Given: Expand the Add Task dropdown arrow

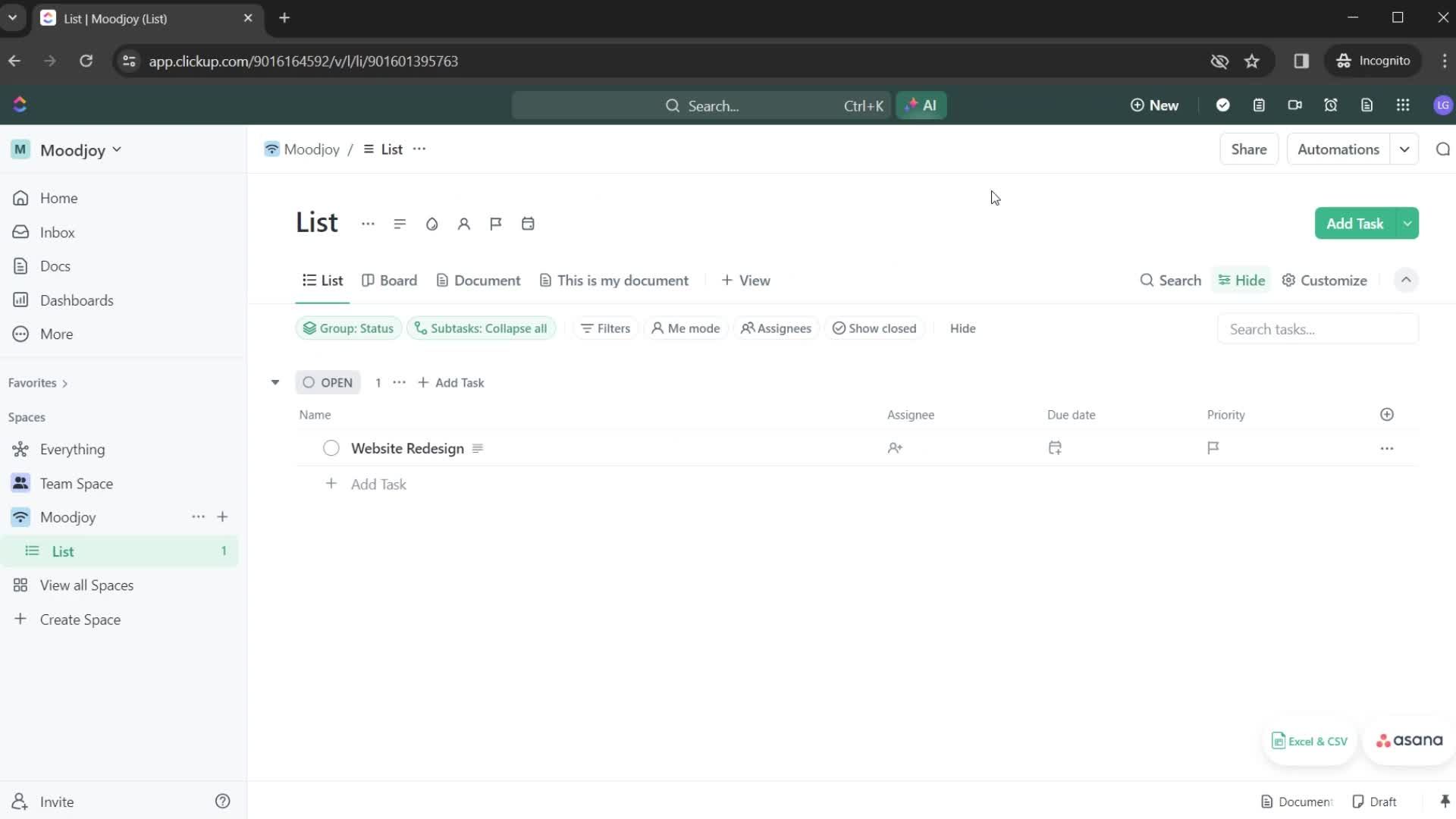Looking at the screenshot, I should point(1407,223).
